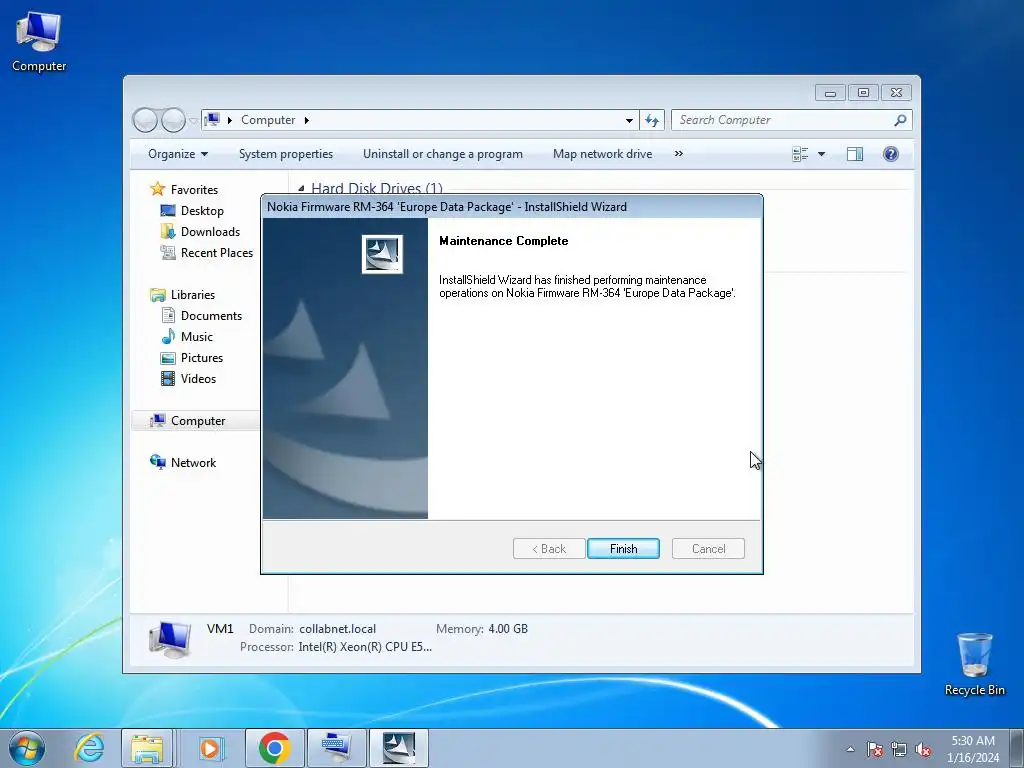Click Cancel button in InstallShield Wizard
Screen dimensions: 1024x768
tap(708, 549)
